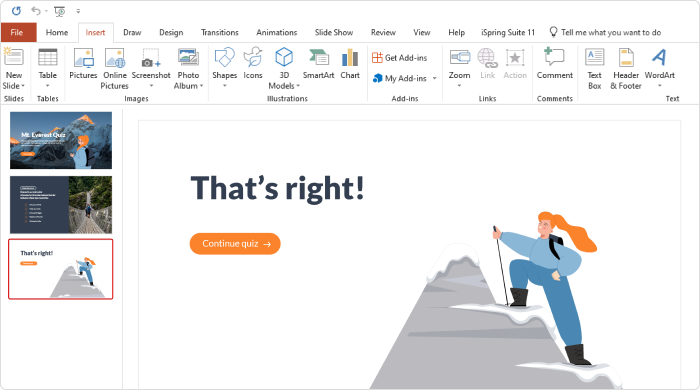Insert a Comment
Viewport: 700px width, 390px height.
pyautogui.click(x=554, y=64)
